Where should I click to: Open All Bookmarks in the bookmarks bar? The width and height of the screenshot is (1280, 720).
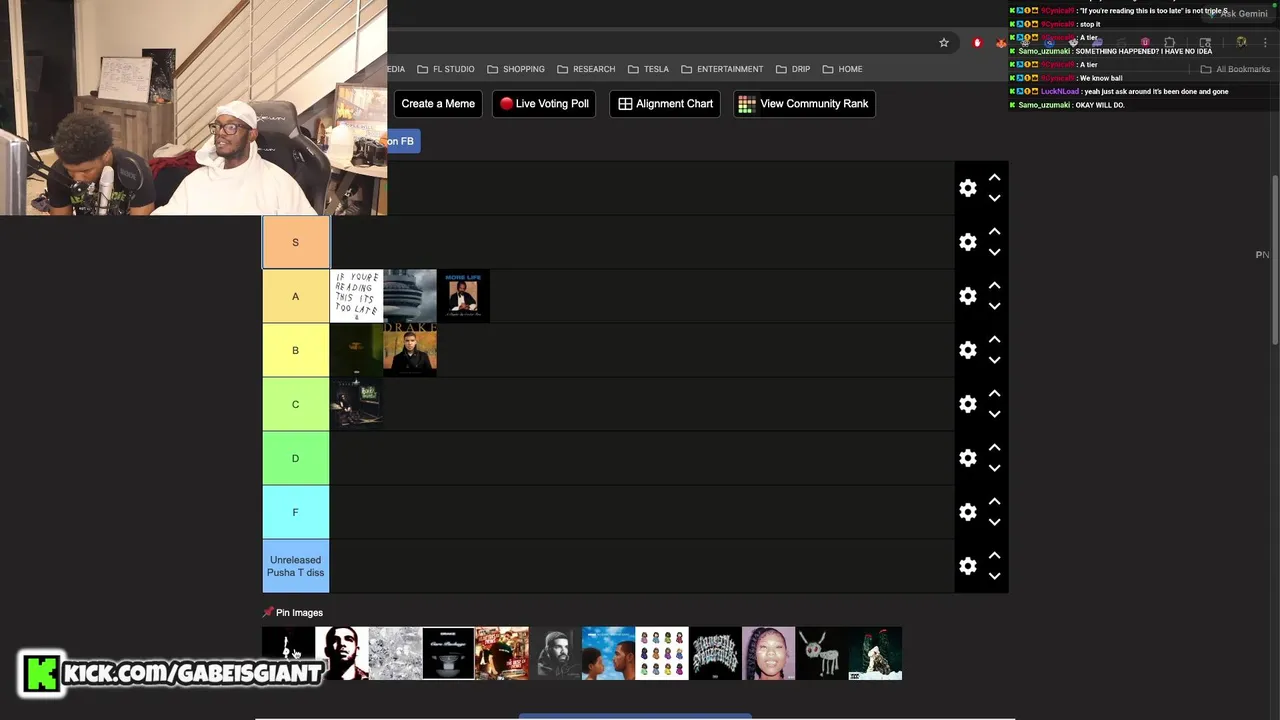[1235, 69]
